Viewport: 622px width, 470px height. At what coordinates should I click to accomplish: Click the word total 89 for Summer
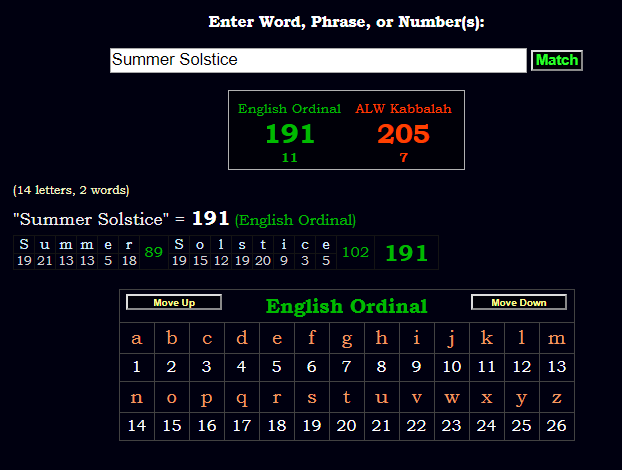(153, 253)
